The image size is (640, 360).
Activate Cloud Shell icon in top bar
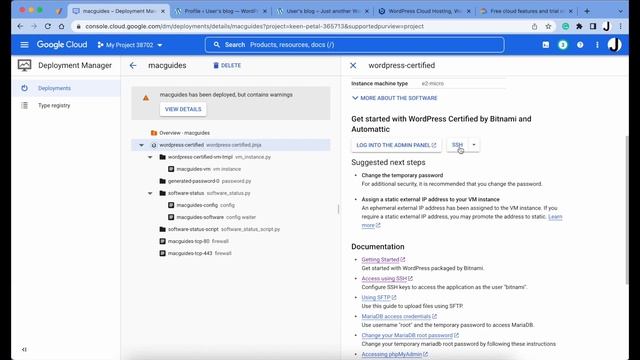546,45
